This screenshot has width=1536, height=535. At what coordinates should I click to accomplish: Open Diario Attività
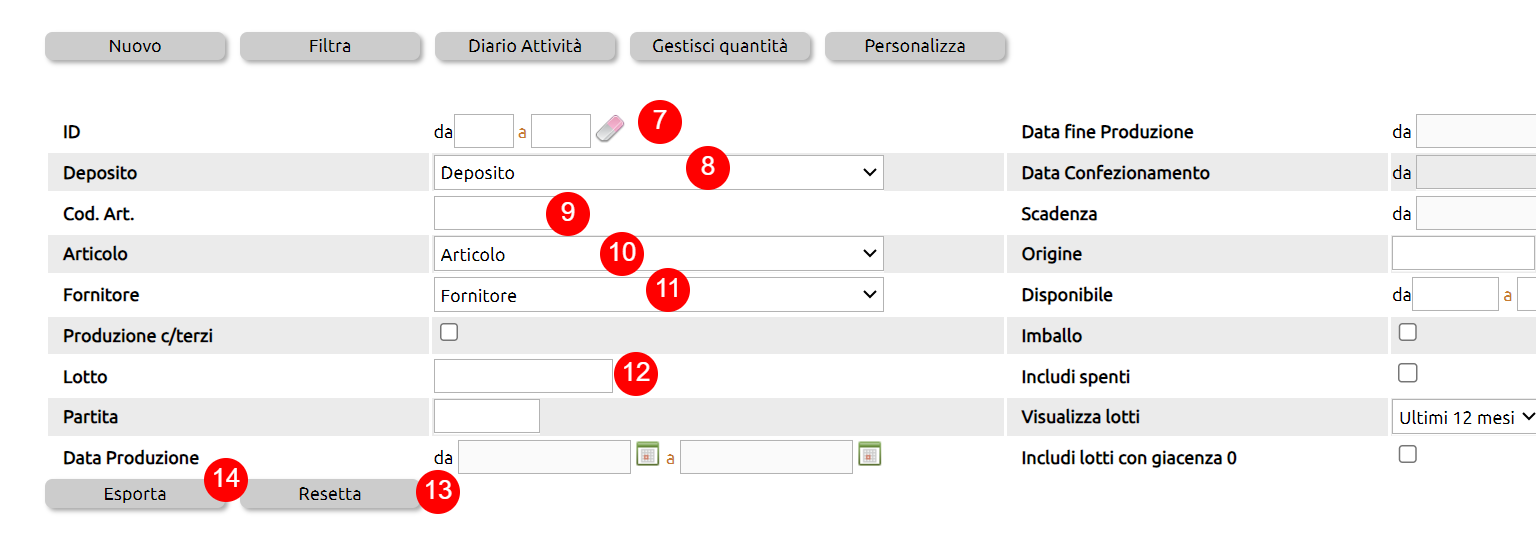pyautogui.click(x=525, y=46)
